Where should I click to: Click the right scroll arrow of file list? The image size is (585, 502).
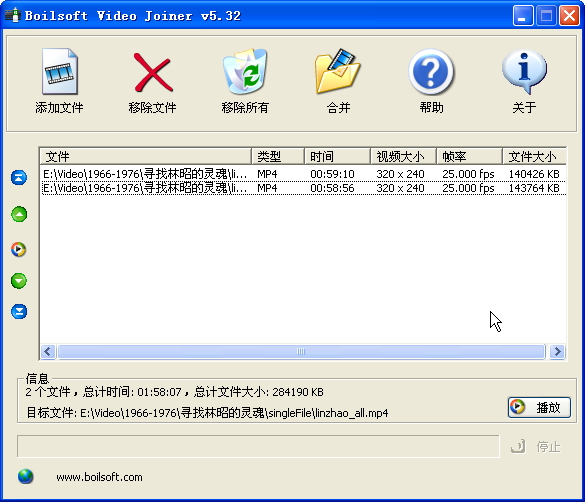click(557, 351)
